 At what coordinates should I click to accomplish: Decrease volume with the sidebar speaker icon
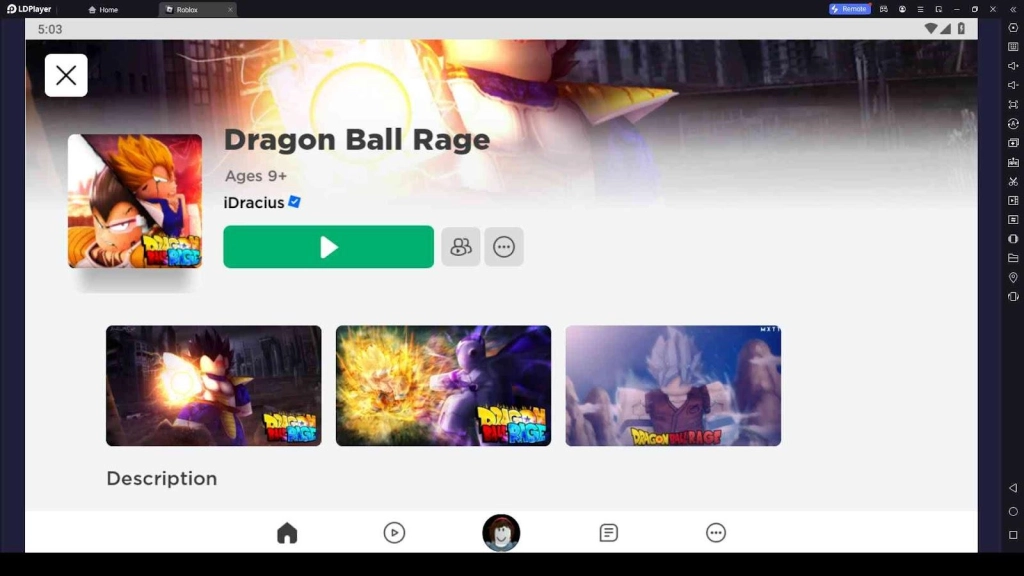pos(1013,85)
